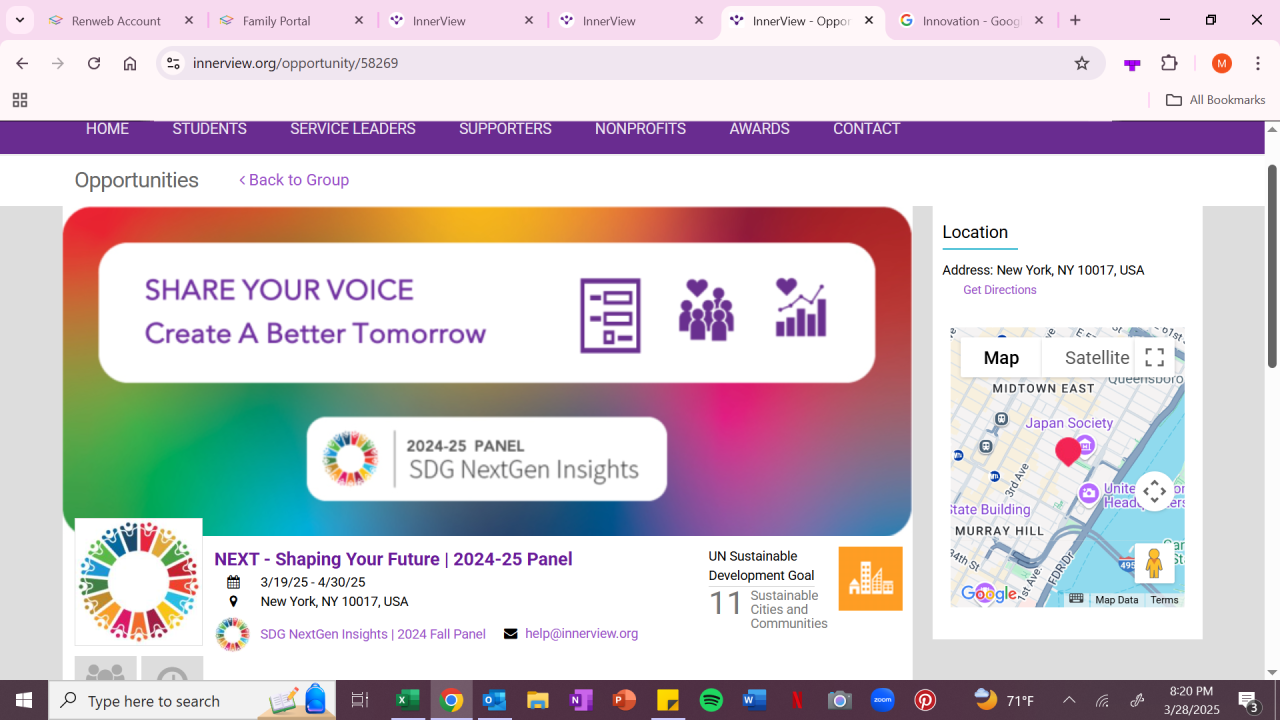The height and width of the screenshot is (720, 1280).
Task: Click the Map Data button
Action: tap(1116, 600)
